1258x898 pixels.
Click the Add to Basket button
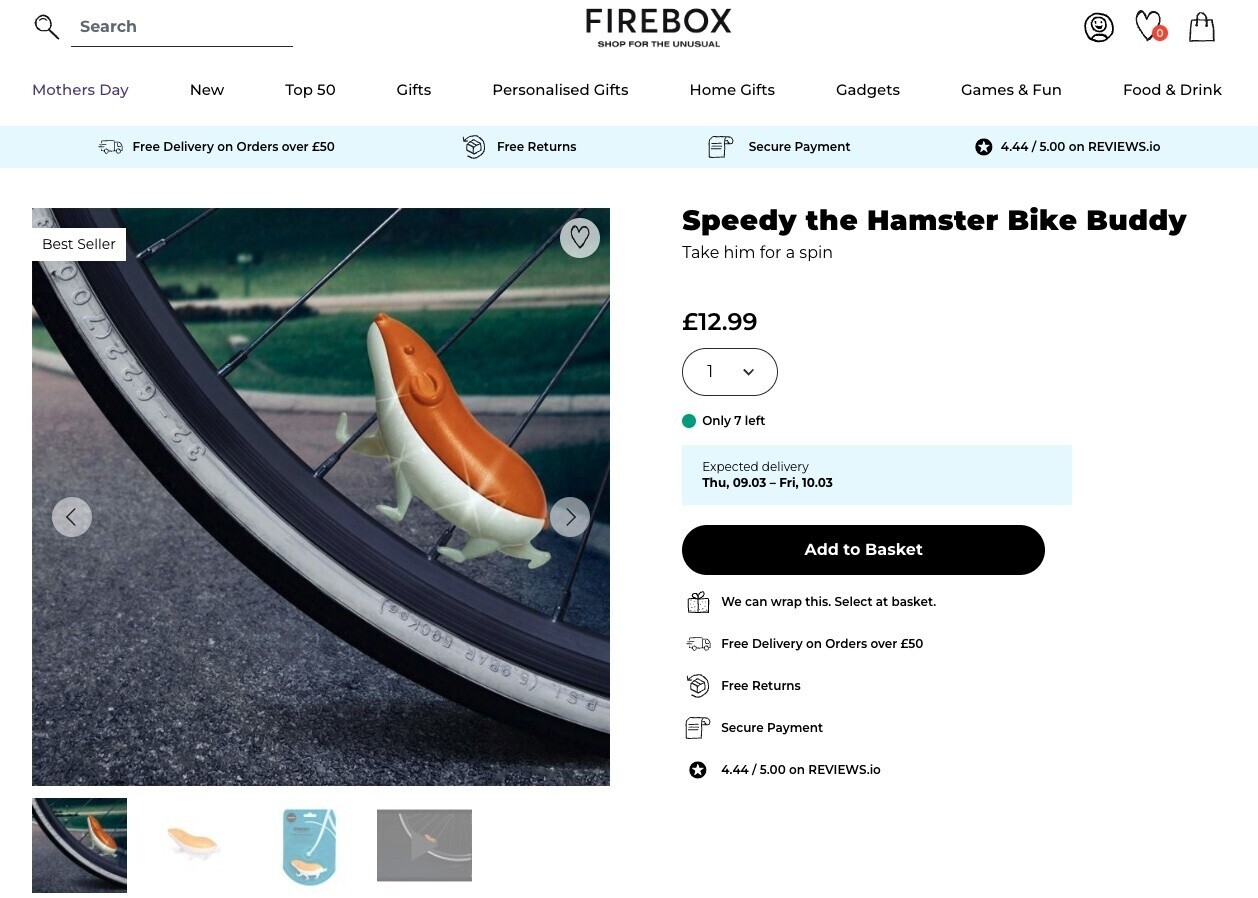coord(862,549)
